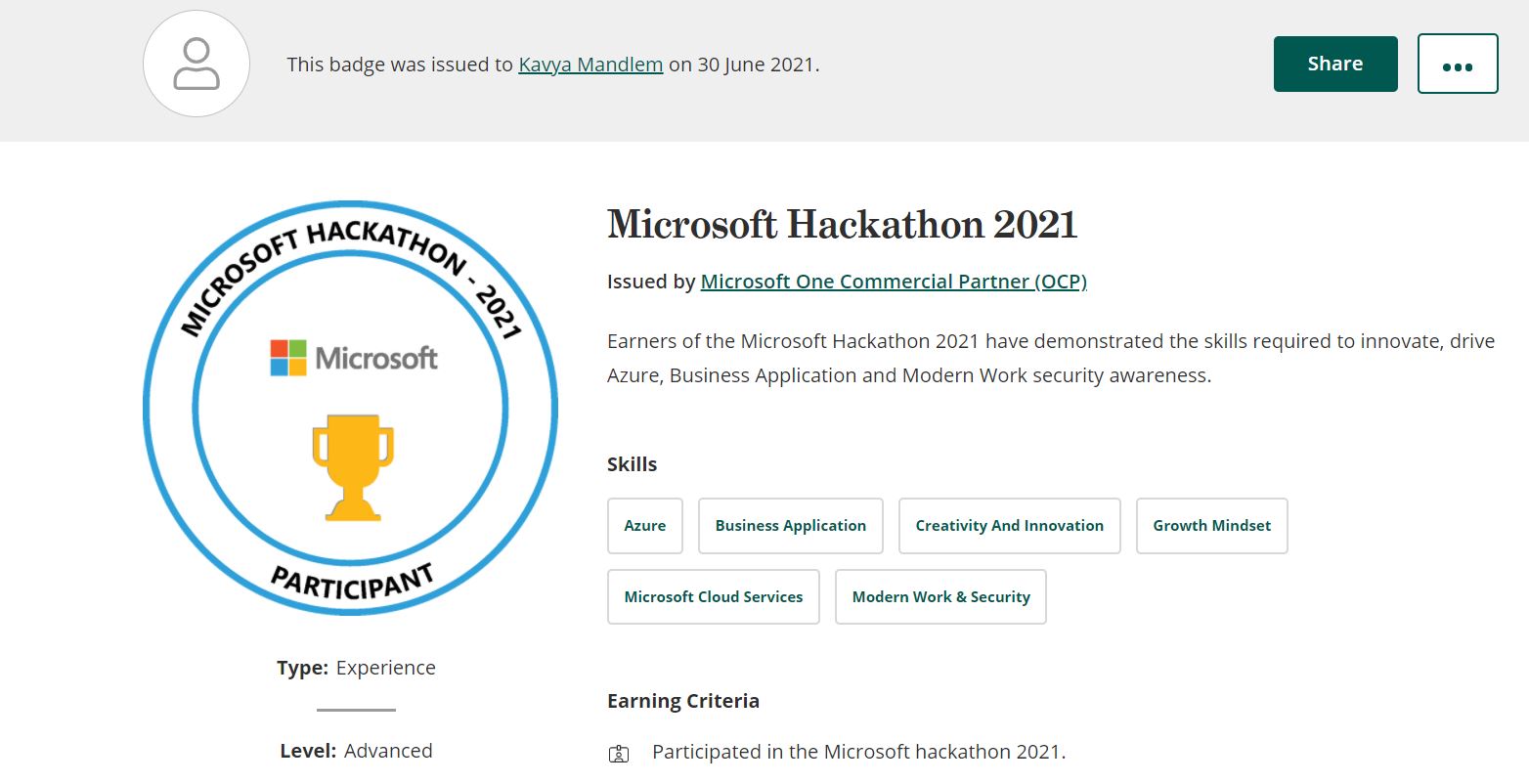Click the 'Earners of the Microsoft Hackathon' description
The height and width of the screenshot is (784, 1529).
1051,358
